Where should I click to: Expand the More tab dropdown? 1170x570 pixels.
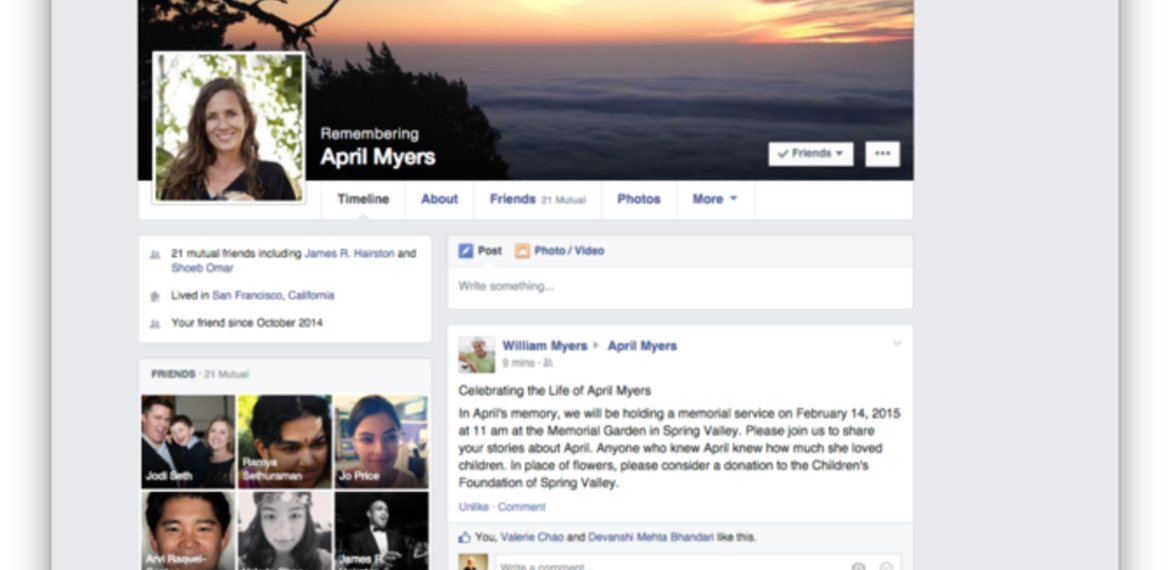pos(714,199)
